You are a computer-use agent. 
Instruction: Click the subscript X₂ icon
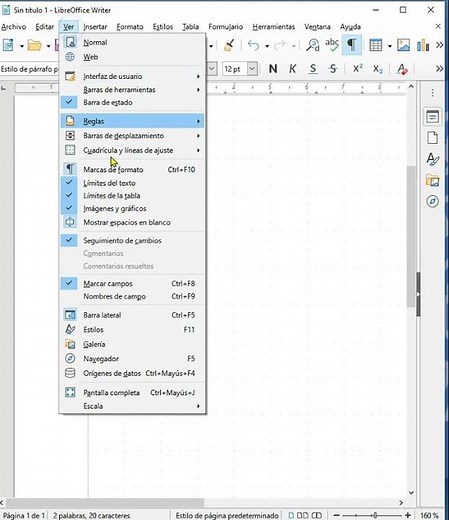(378, 69)
